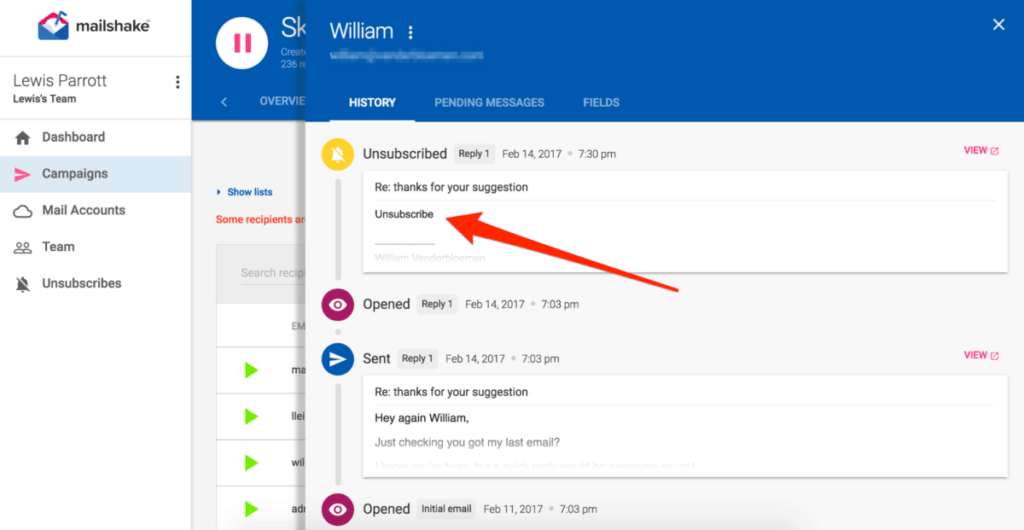The height and width of the screenshot is (530, 1024).
Task: Go to Dashboard in sidebar
Action: (x=95, y=137)
